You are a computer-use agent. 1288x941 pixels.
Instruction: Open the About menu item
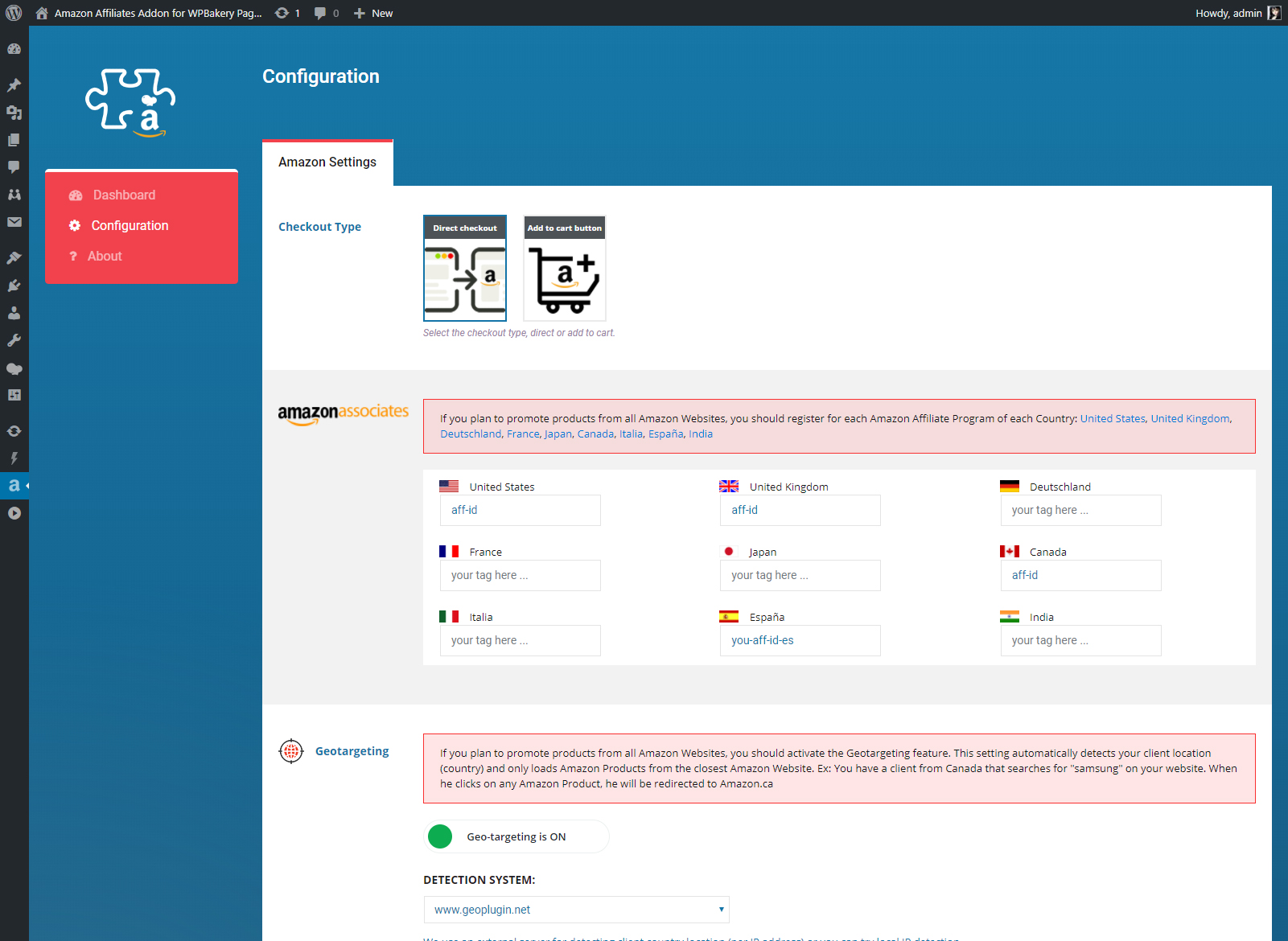tap(105, 256)
